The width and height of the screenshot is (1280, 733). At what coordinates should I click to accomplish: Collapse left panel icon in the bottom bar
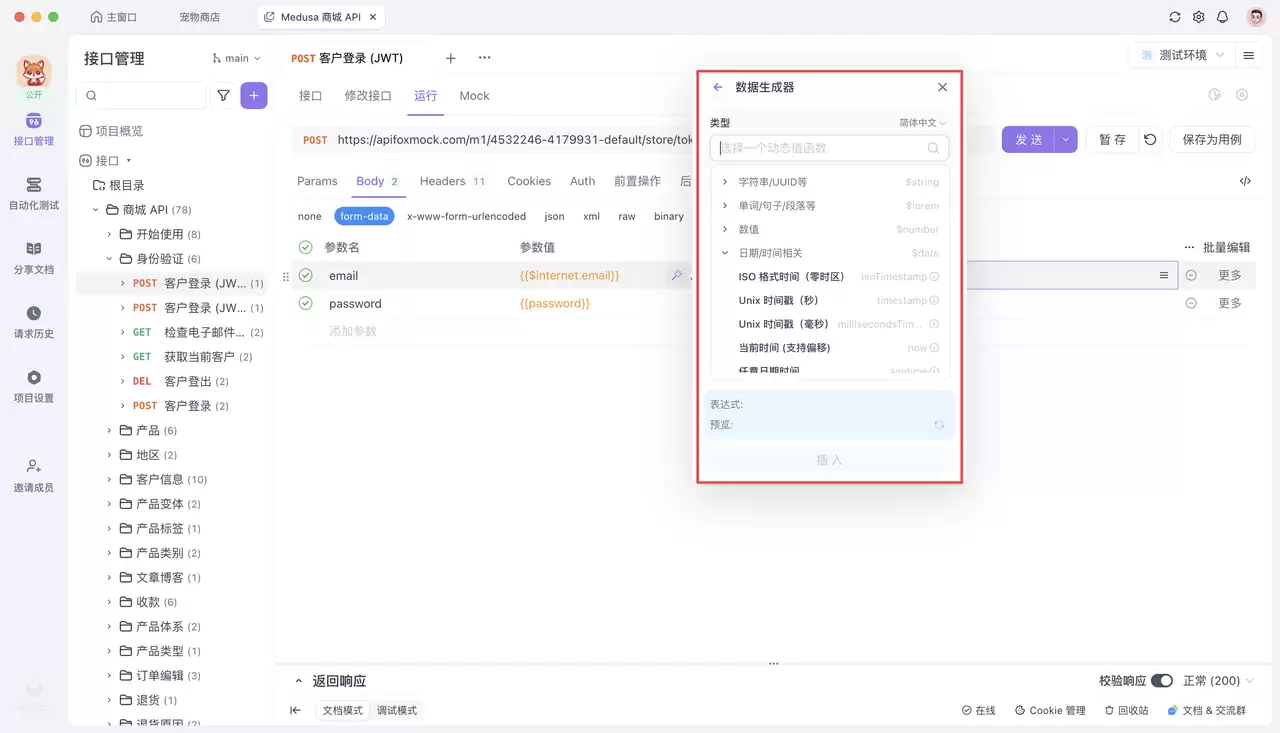295,710
